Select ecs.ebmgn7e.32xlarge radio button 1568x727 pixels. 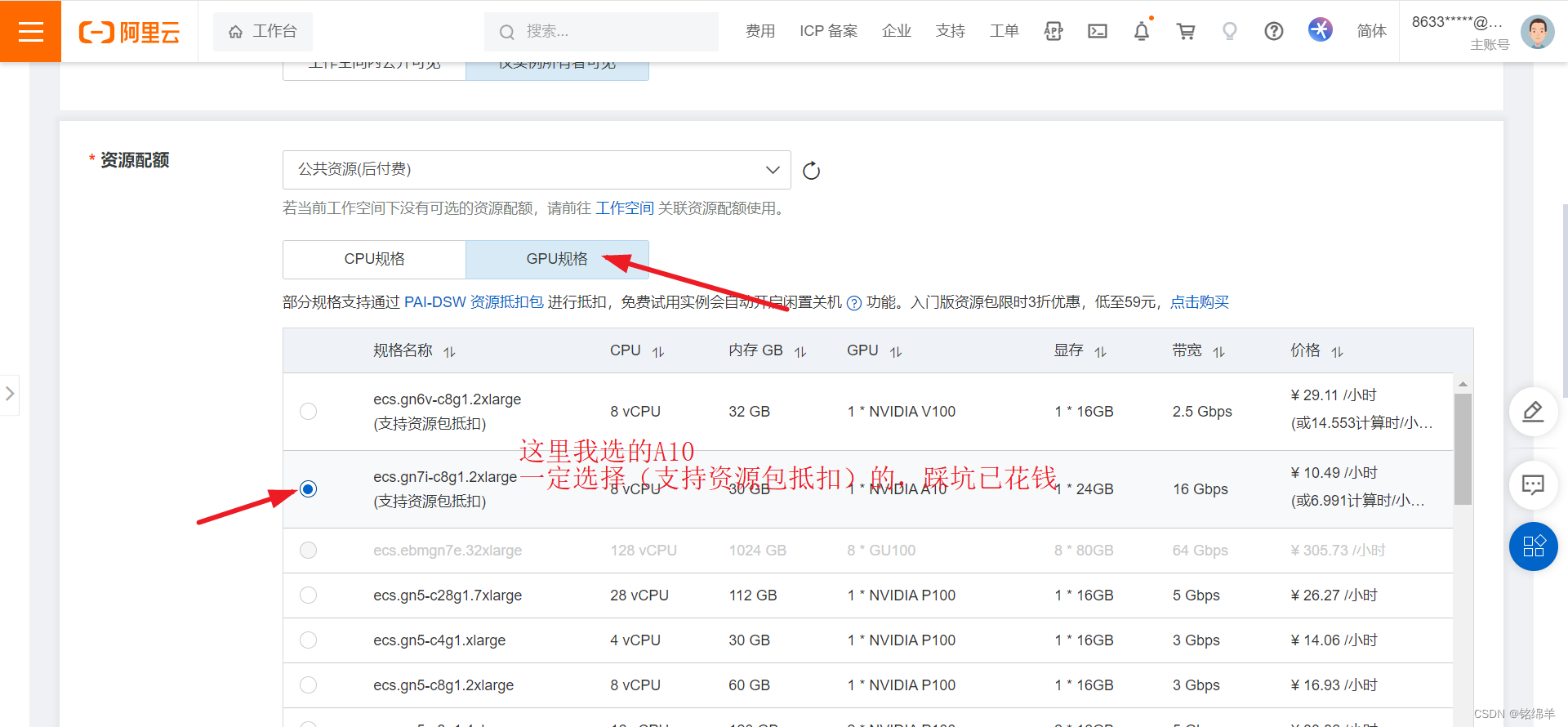(x=308, y=550)
